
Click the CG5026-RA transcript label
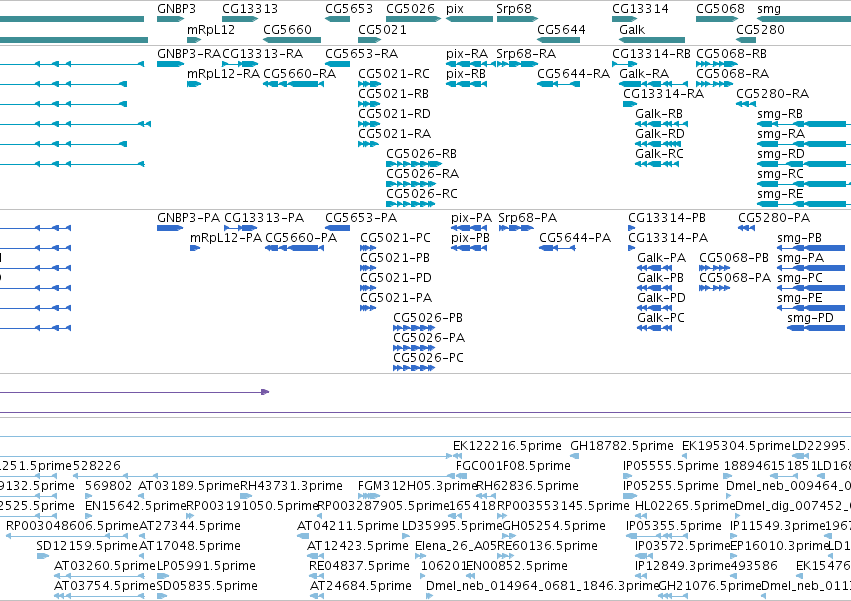[x=423, y=174]
